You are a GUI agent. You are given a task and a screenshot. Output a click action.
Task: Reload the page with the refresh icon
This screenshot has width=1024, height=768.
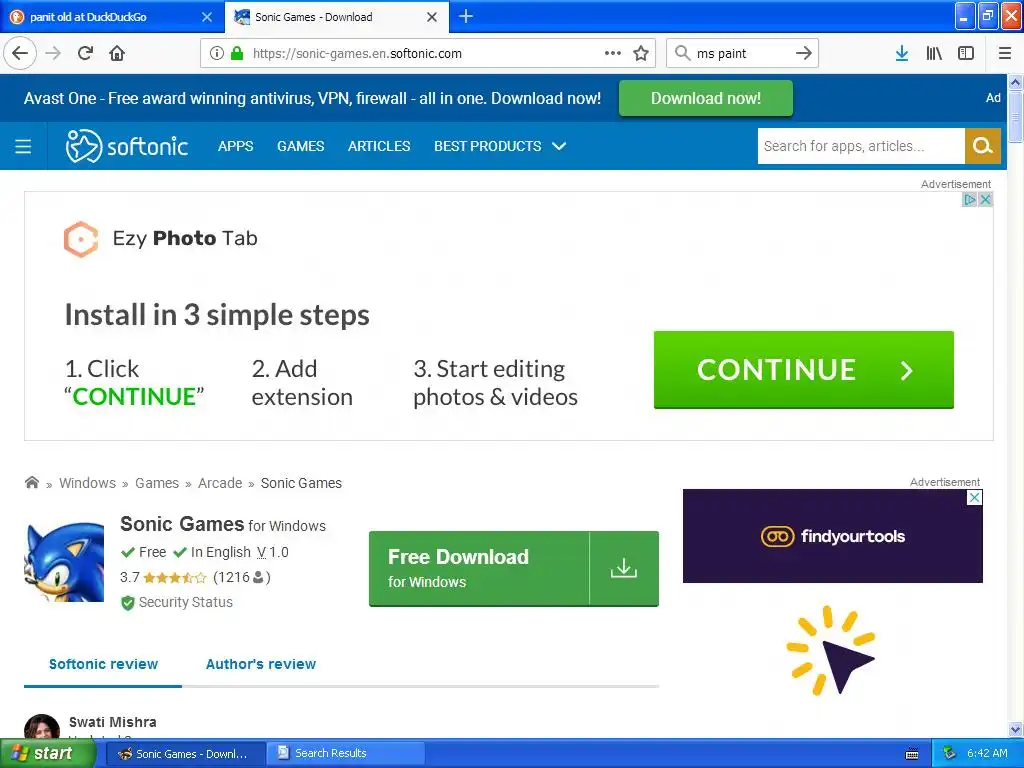pos(85,53)
